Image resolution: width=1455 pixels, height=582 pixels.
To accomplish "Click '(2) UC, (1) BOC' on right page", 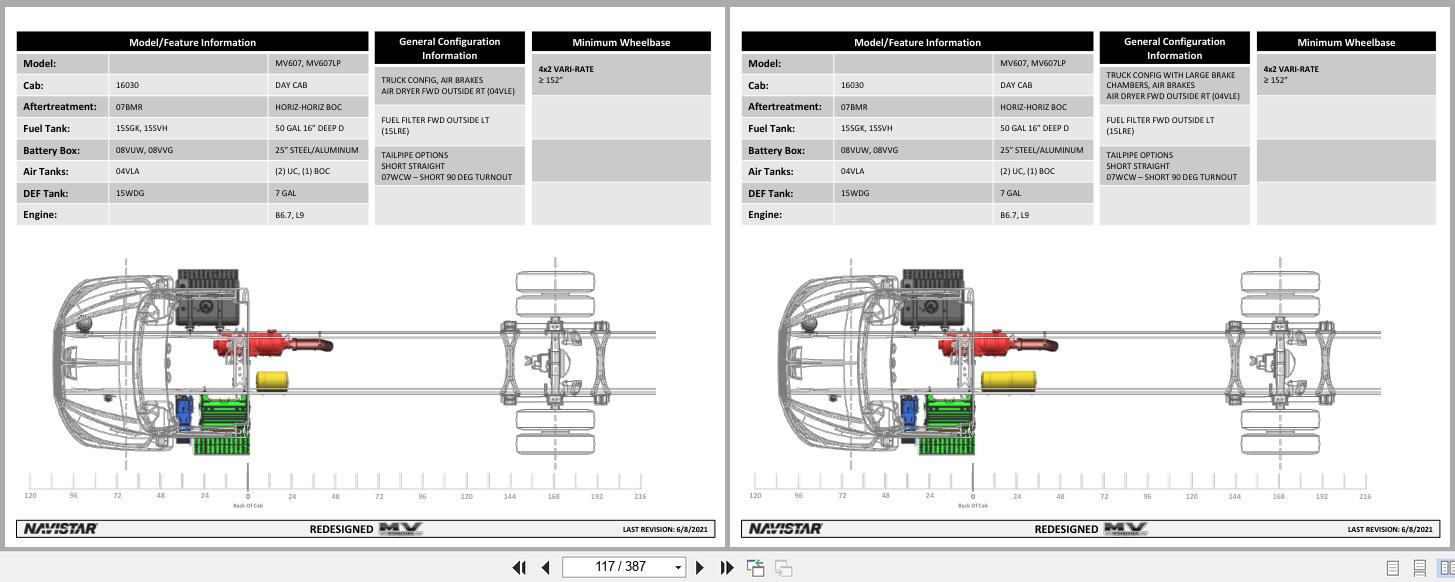I will coord(1030,171).
